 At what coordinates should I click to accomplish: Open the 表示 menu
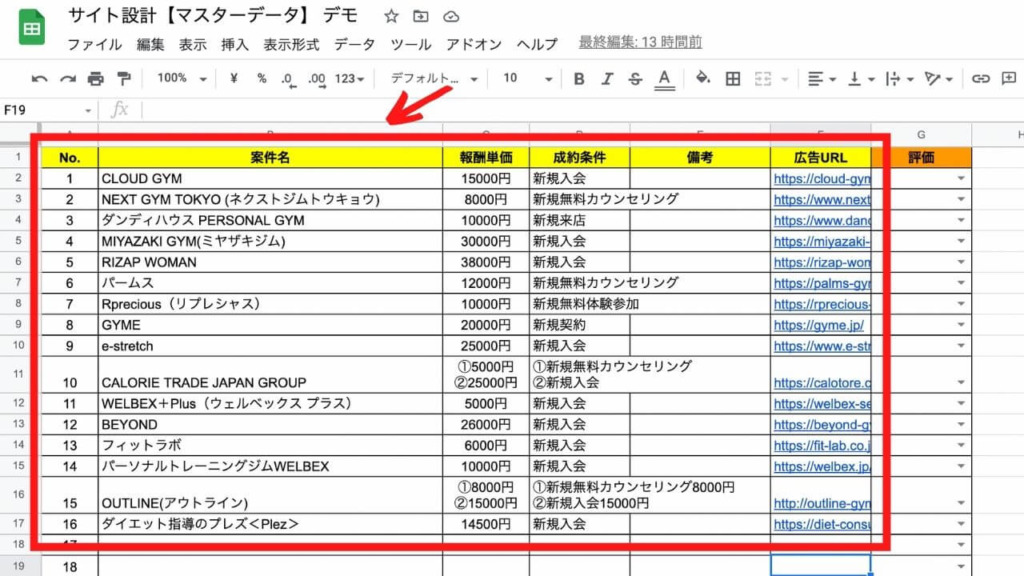pos(193,44)
